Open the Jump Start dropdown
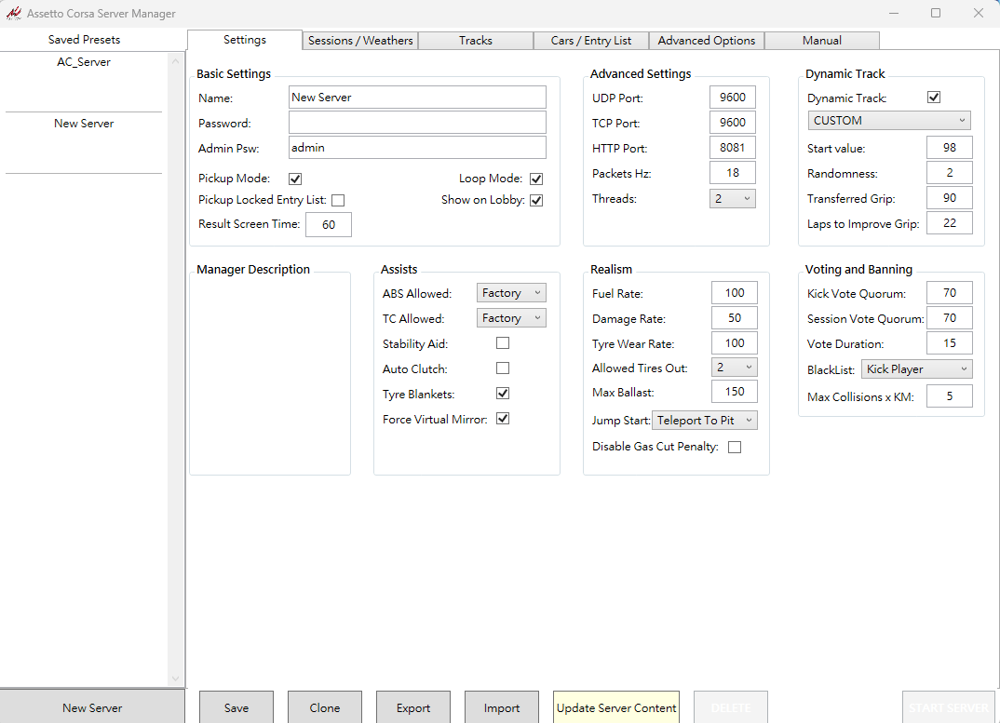This screenshot has width=1000, height=723. 705,420
